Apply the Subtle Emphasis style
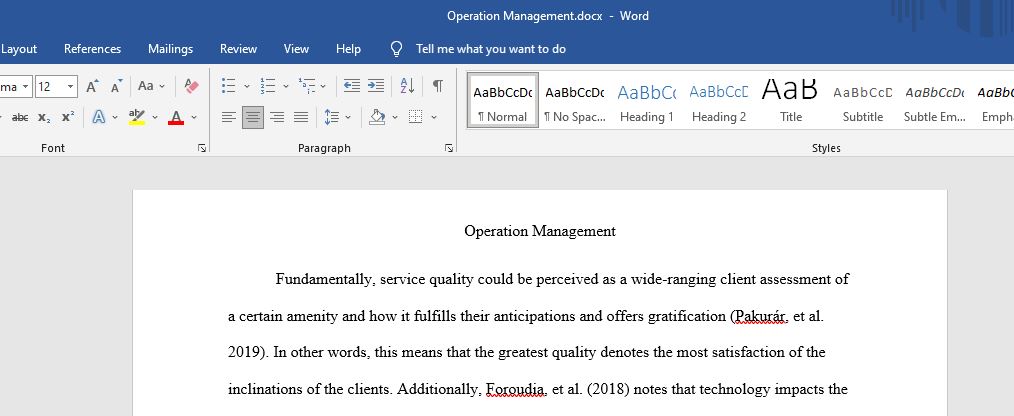This screenshot has height=416, width=1014. 934,100
